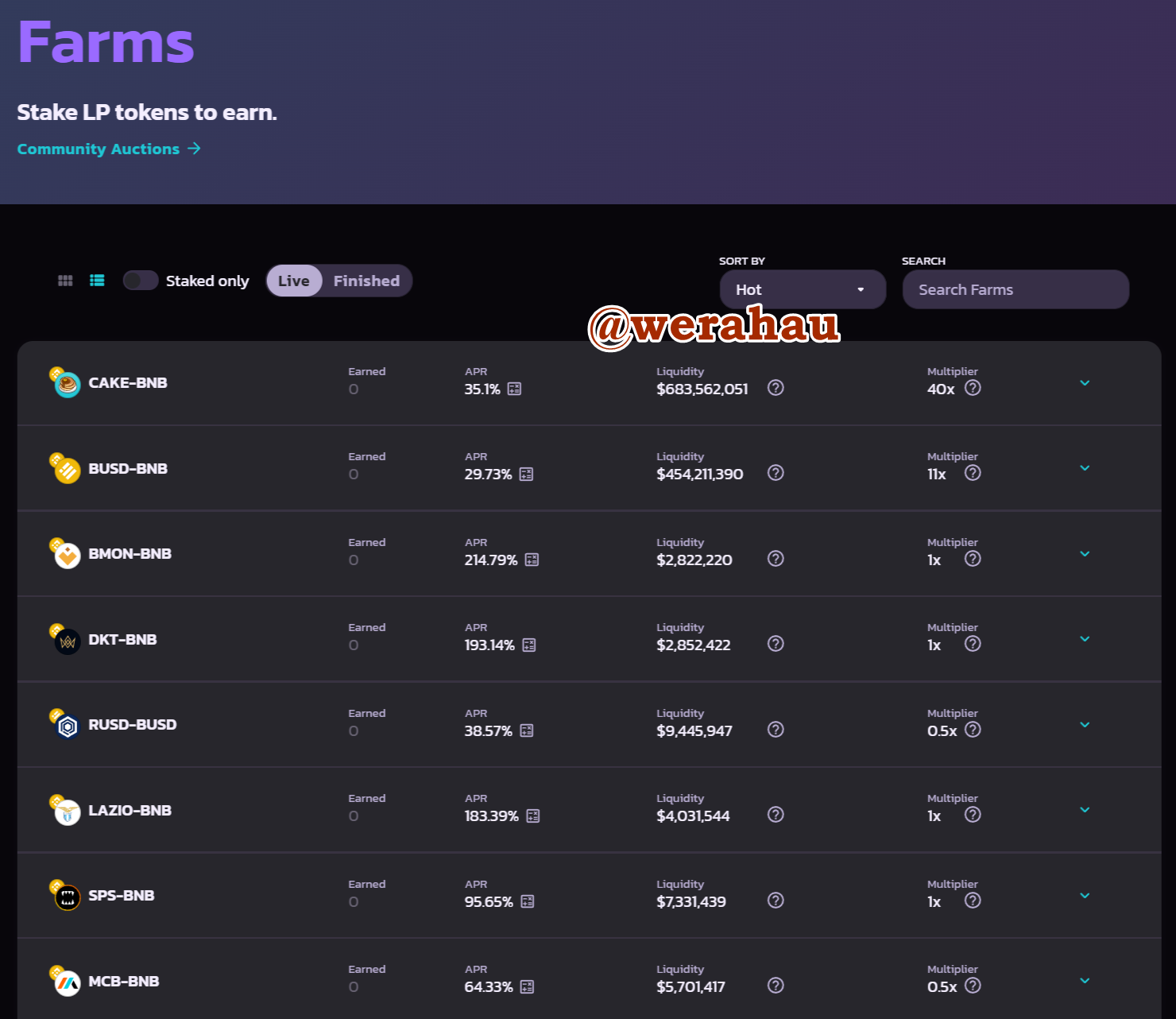Image resolution: width=1176 pixels, height=1019 pixels.
Task: Expand the DKT-BNB farm row details
Action: (1085, 639)
